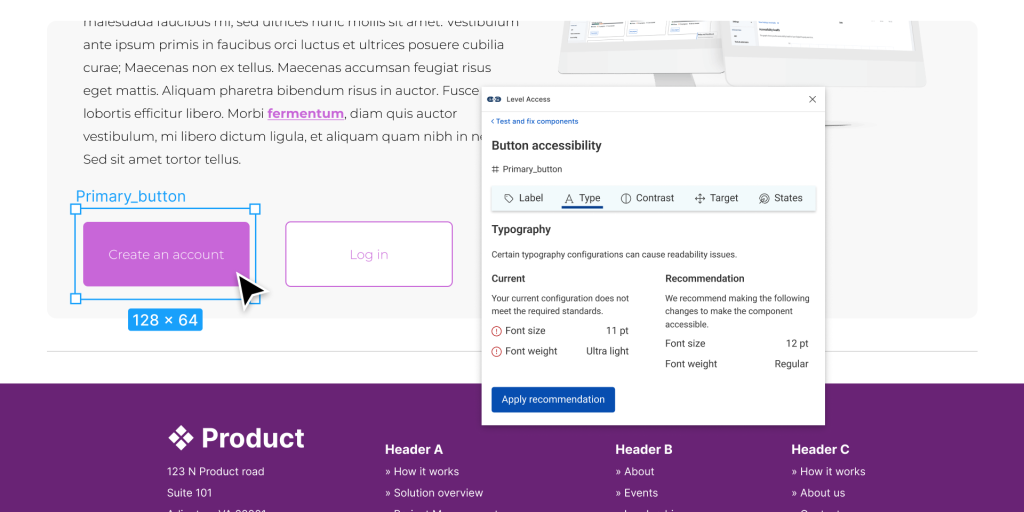Click the hash icon beside Primary_button
The image size is (1024, 512).
click(x=495, y=170)
